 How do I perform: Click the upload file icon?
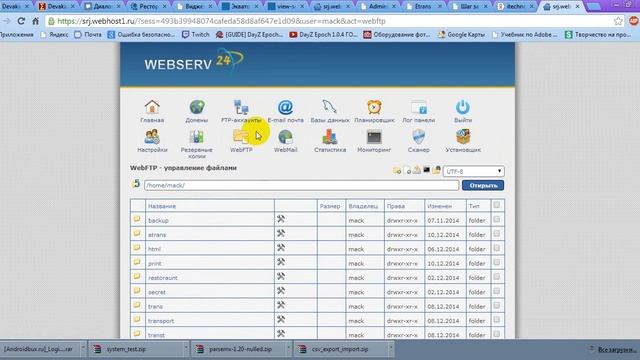(x=417, y=170)
